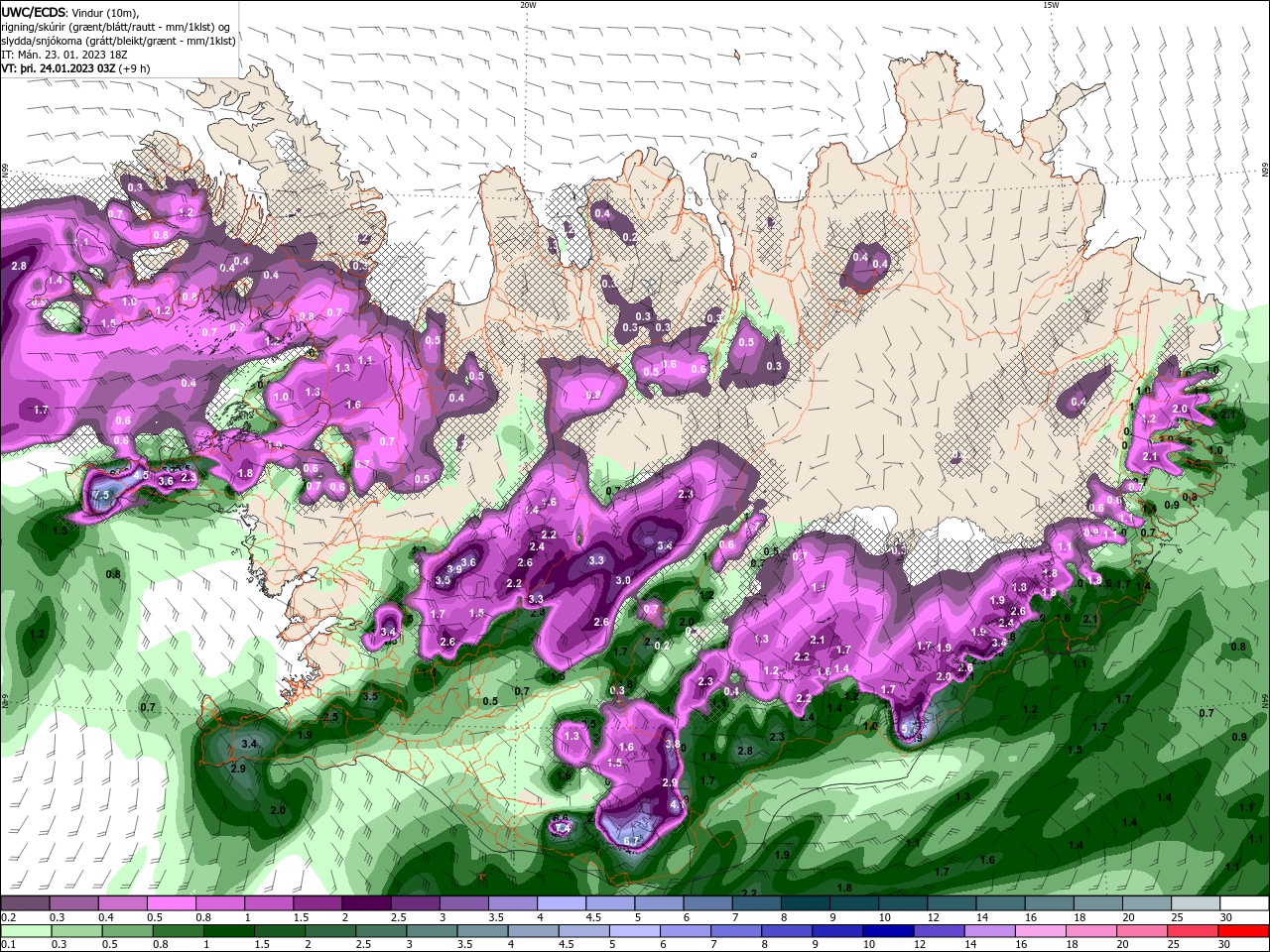Click the '3.0' snowfall value on the map
This screenshot has height=952, width=1270.
click(623, 580)
